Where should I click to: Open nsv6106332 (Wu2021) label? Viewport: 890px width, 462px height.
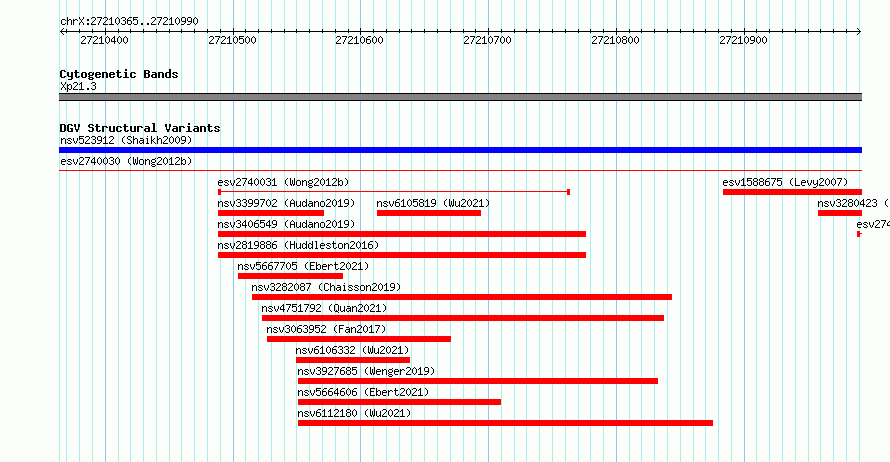(x=352, y=350)
